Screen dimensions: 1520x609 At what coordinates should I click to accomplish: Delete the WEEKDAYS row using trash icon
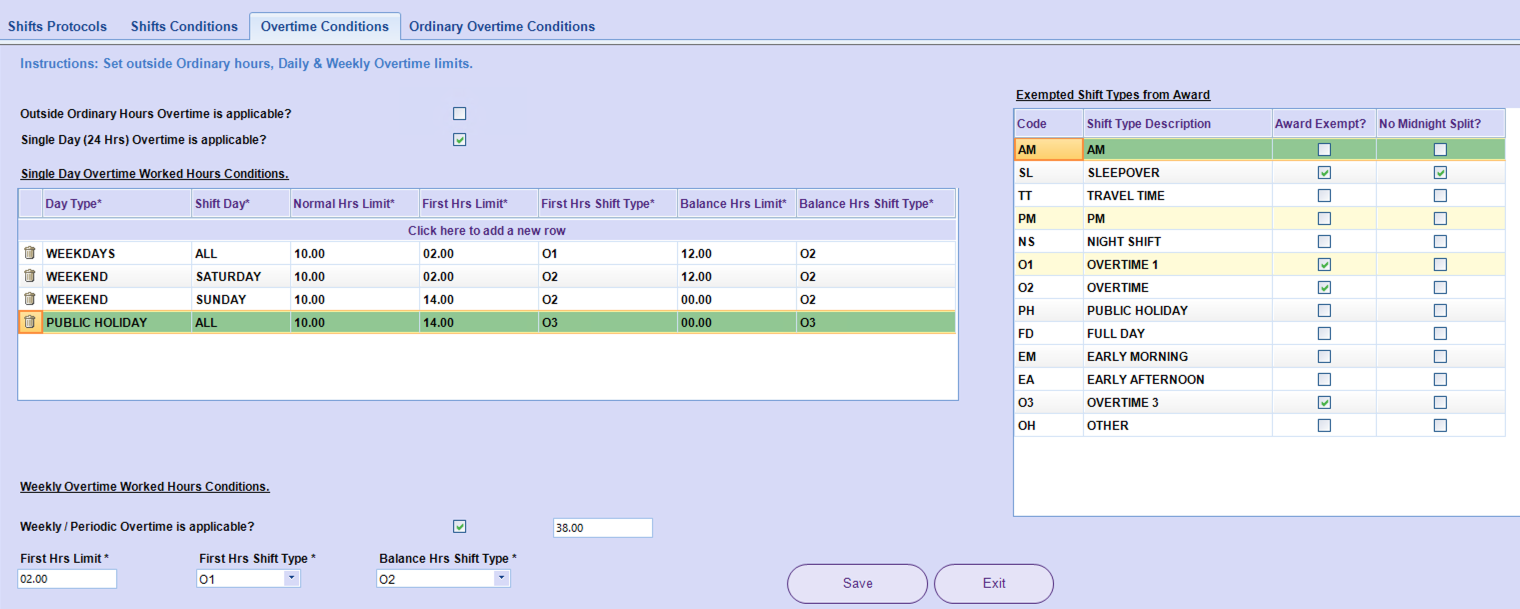30,253
